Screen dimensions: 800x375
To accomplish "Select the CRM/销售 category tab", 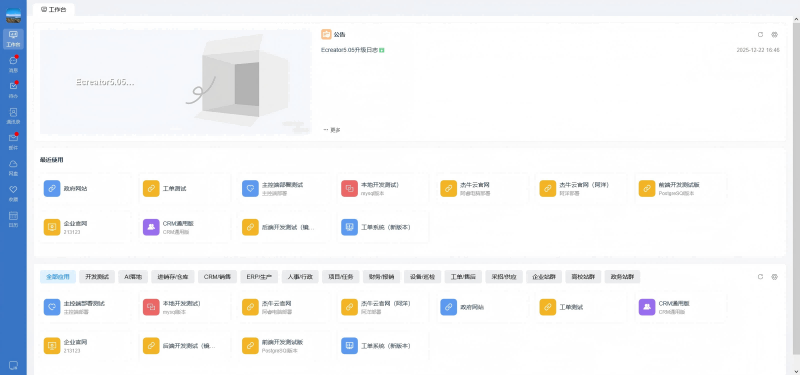I will [217, 277].
